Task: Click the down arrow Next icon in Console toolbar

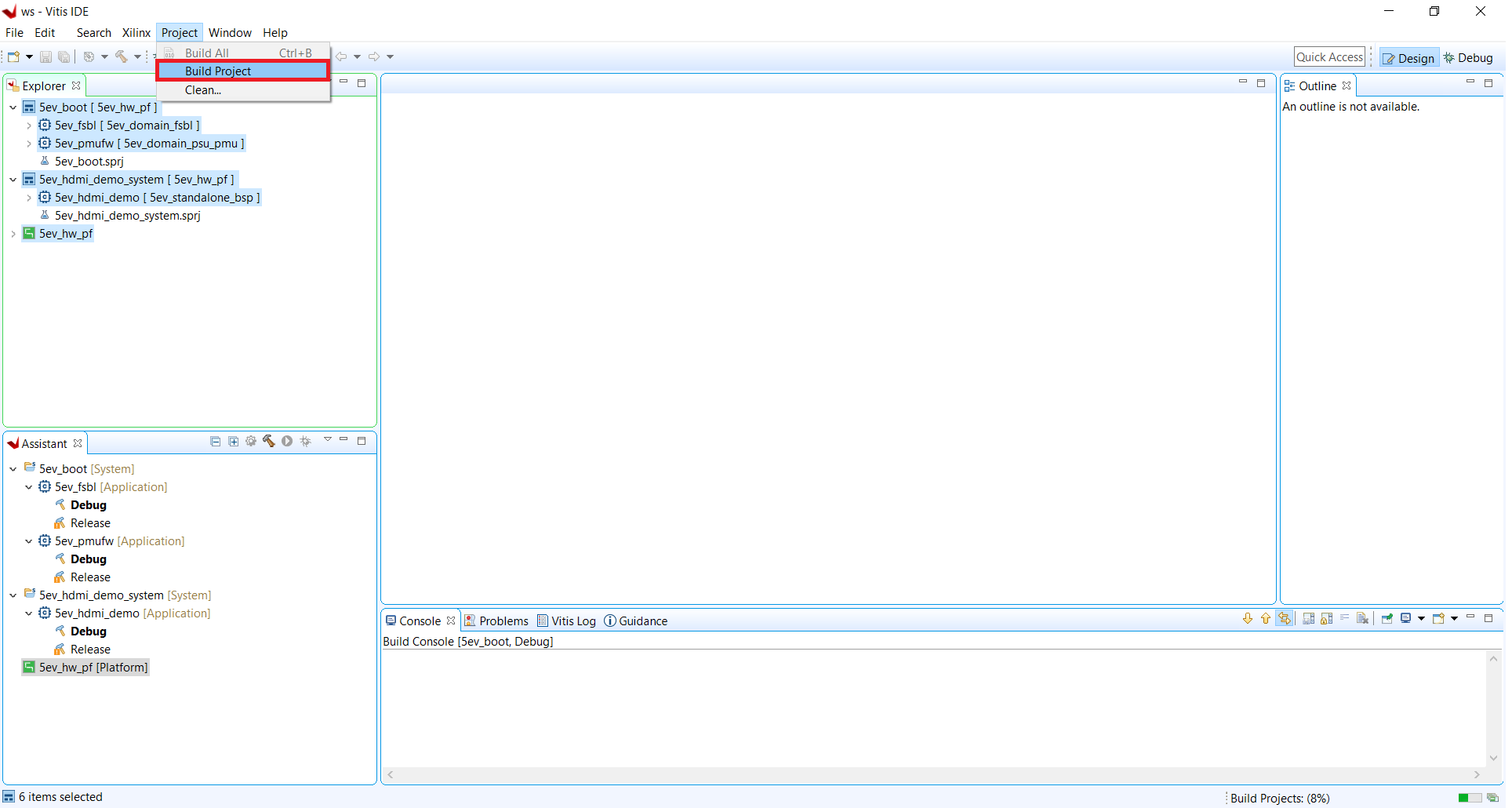Action: click(1248, 619)
